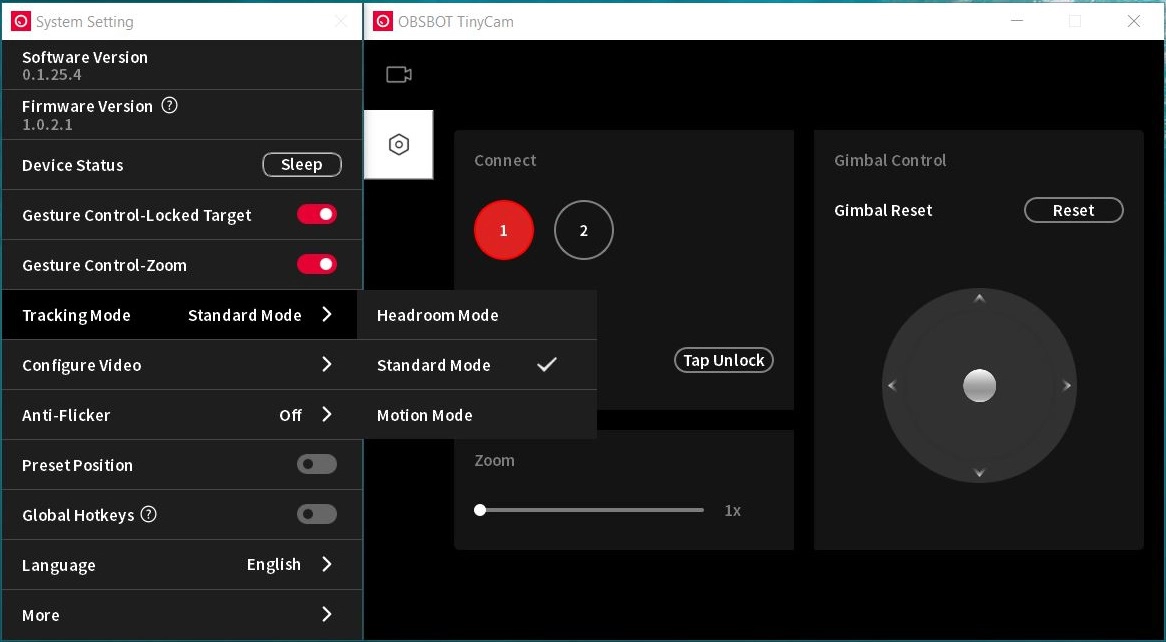Enable the Preset Position toggle
The image size is (1166, 642).
tap(317, 464)
